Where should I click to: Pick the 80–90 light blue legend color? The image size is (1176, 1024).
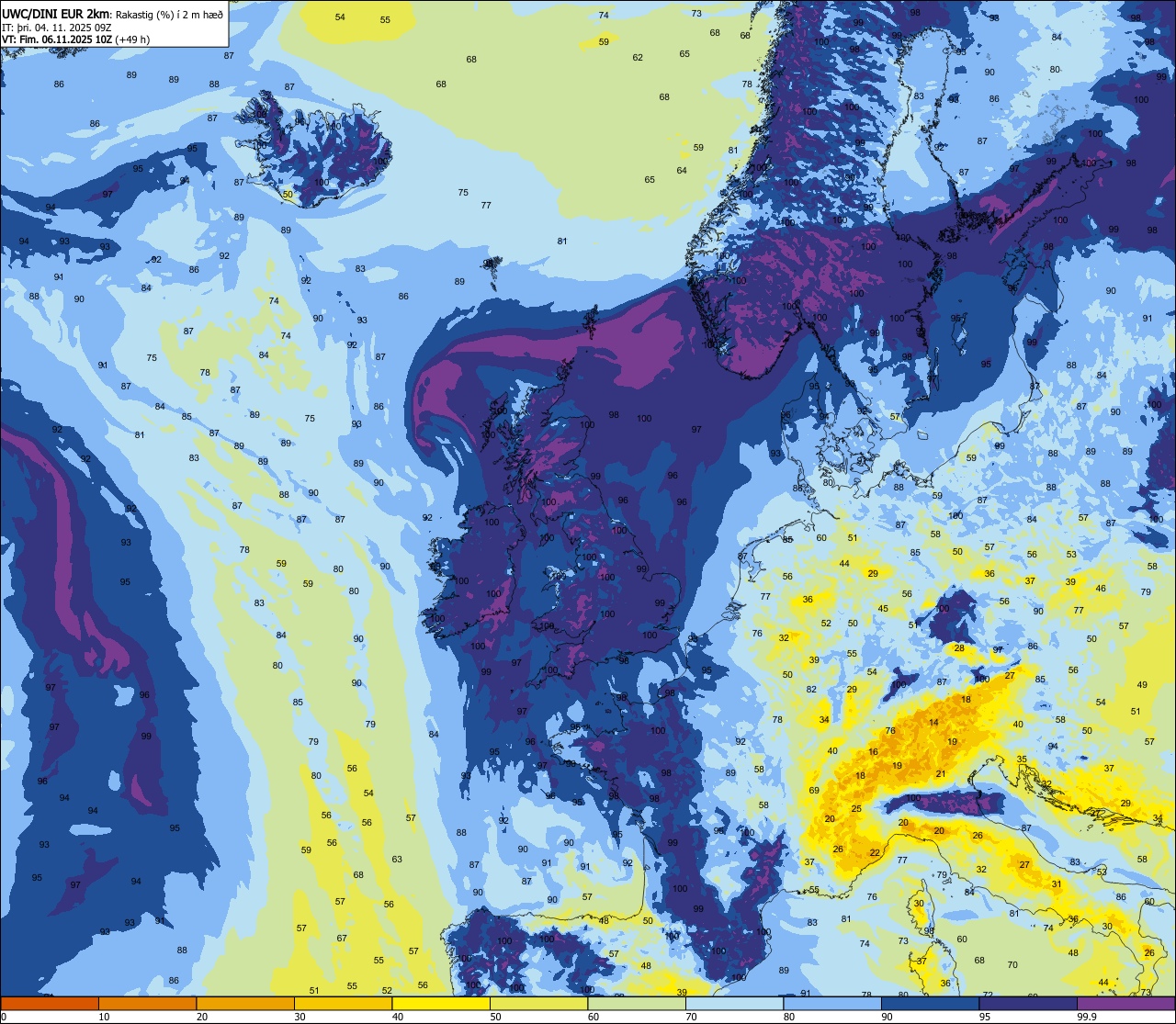click(832, 1003)
